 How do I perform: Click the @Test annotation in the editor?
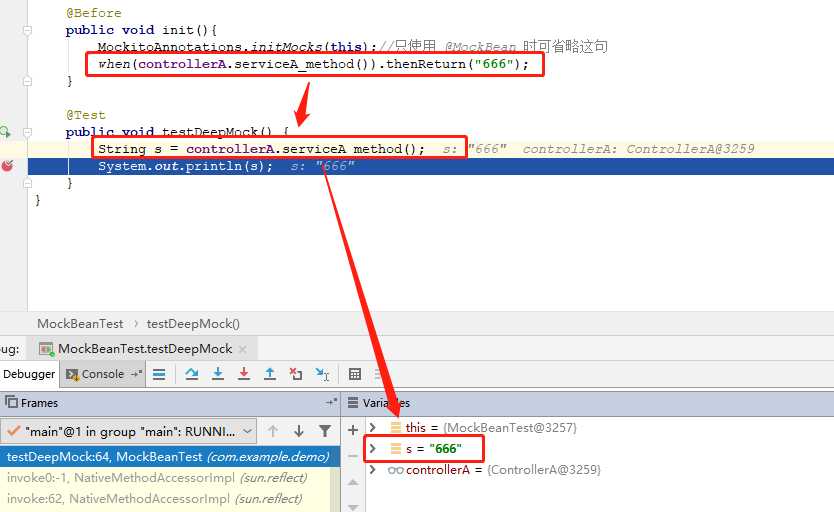(x=86, y=115)
